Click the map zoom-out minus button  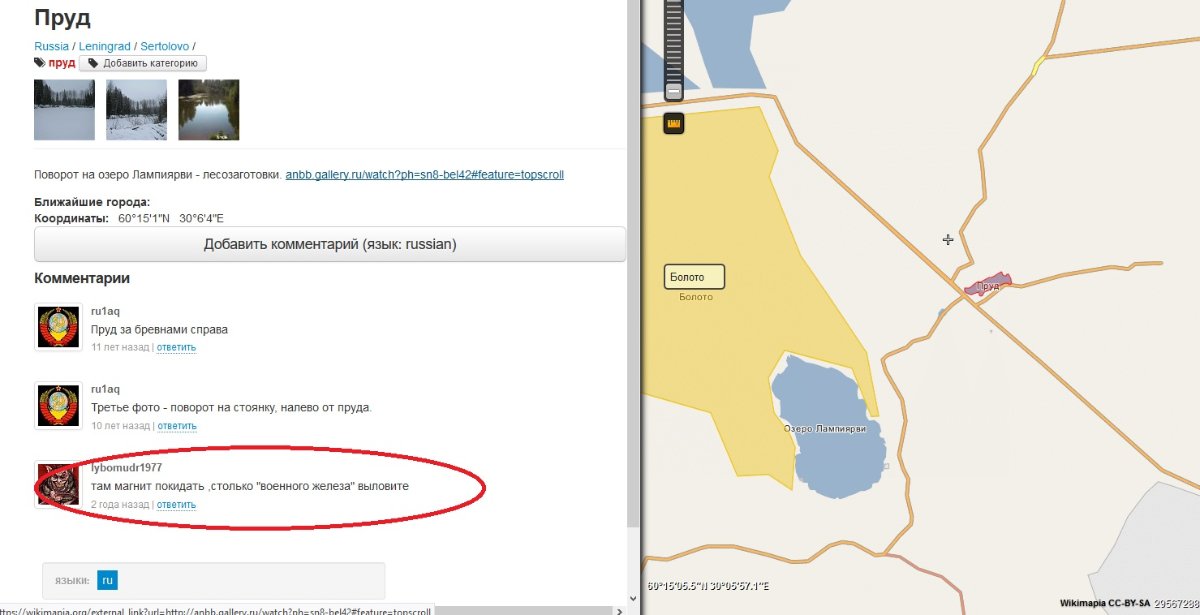pos(673,91)
